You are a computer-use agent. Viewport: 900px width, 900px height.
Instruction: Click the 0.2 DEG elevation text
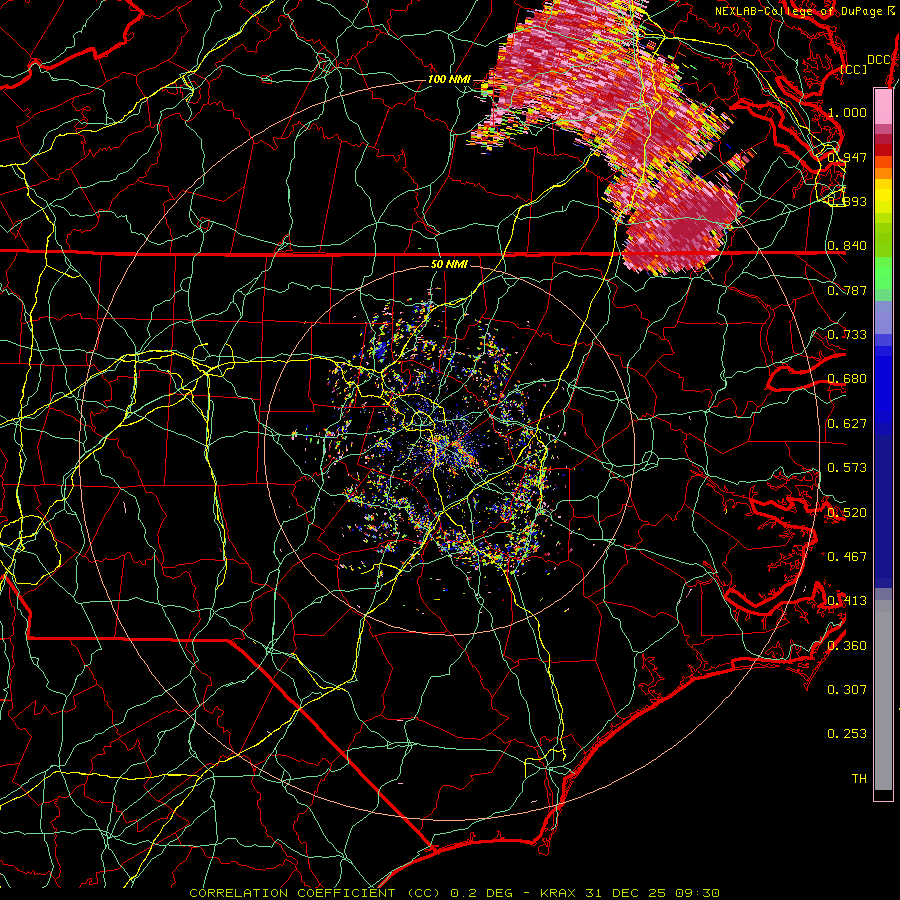(480, 893)
